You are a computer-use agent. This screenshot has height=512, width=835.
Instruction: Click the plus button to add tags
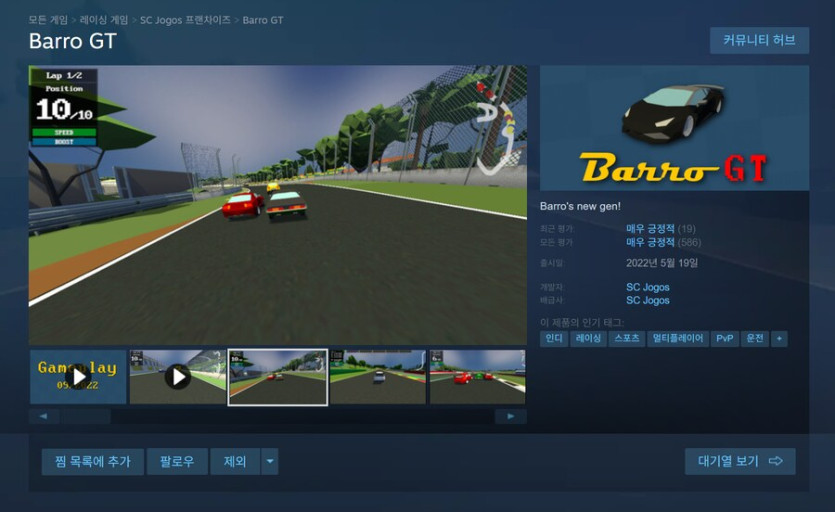[x=779, y=338]
